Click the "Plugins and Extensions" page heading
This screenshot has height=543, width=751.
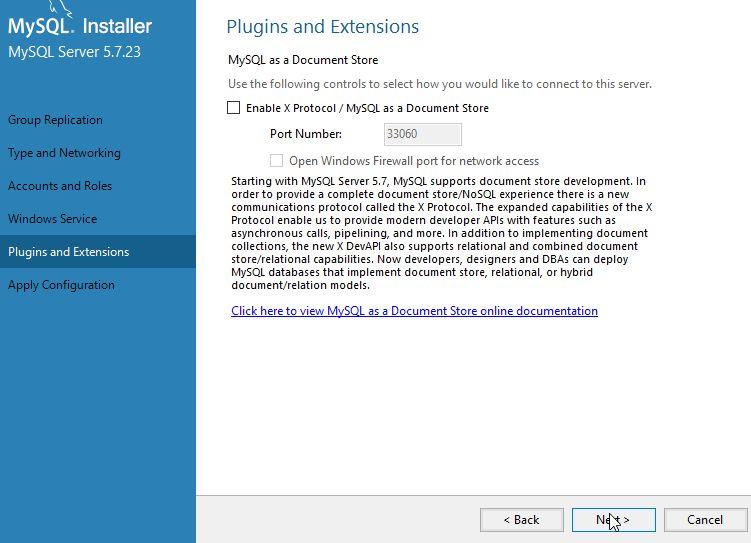point(322,26)
